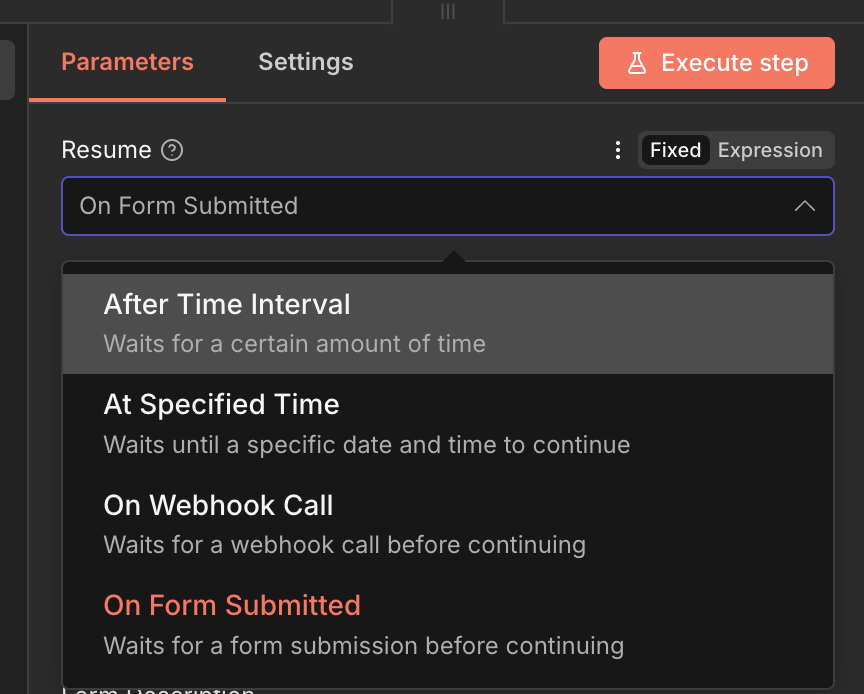
Task: Switch to the Parameters tab
Action: [127, 62]
